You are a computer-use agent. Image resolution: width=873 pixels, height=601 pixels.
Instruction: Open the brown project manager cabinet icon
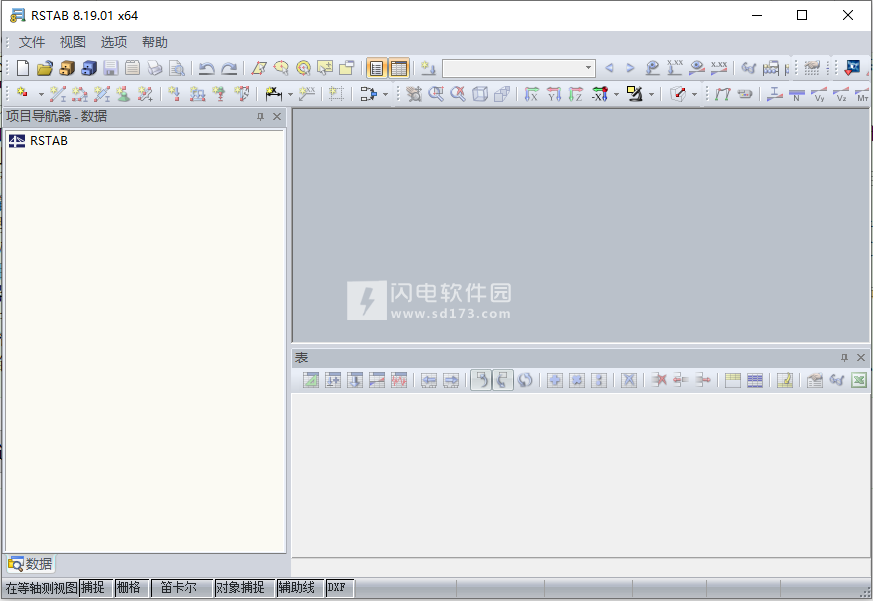click(x=67, y=68)
